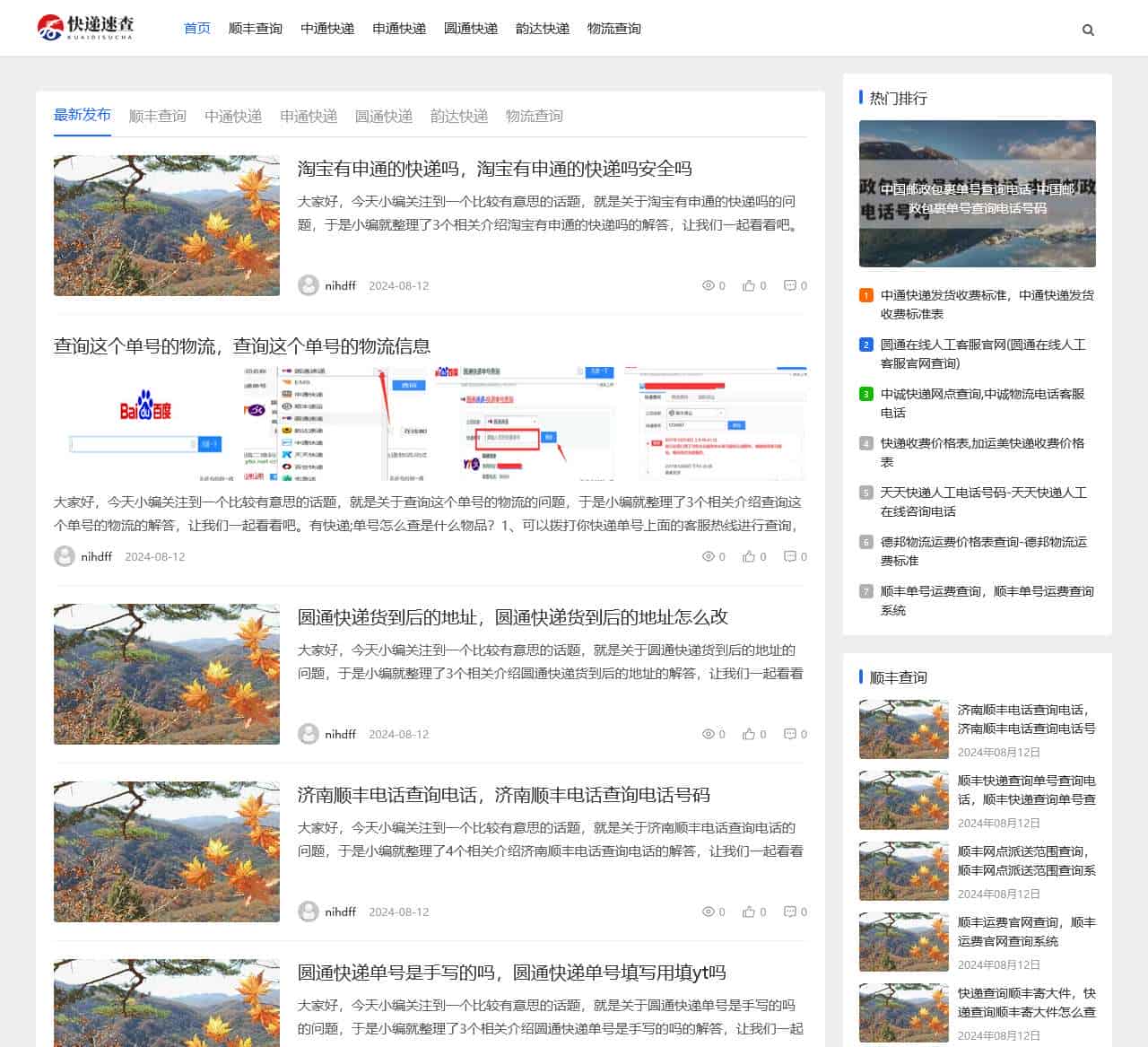The width and height of the screenshot is (1148, 1047).
Task: Open article 查询这个单号的物流，查询这个单号的物流信息
Action: pyautogui.click(x=242, y=346)
